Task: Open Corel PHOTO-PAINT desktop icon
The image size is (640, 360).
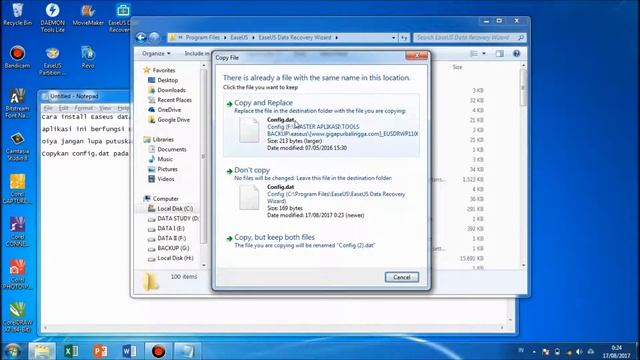Action: (x=17, y=274)
